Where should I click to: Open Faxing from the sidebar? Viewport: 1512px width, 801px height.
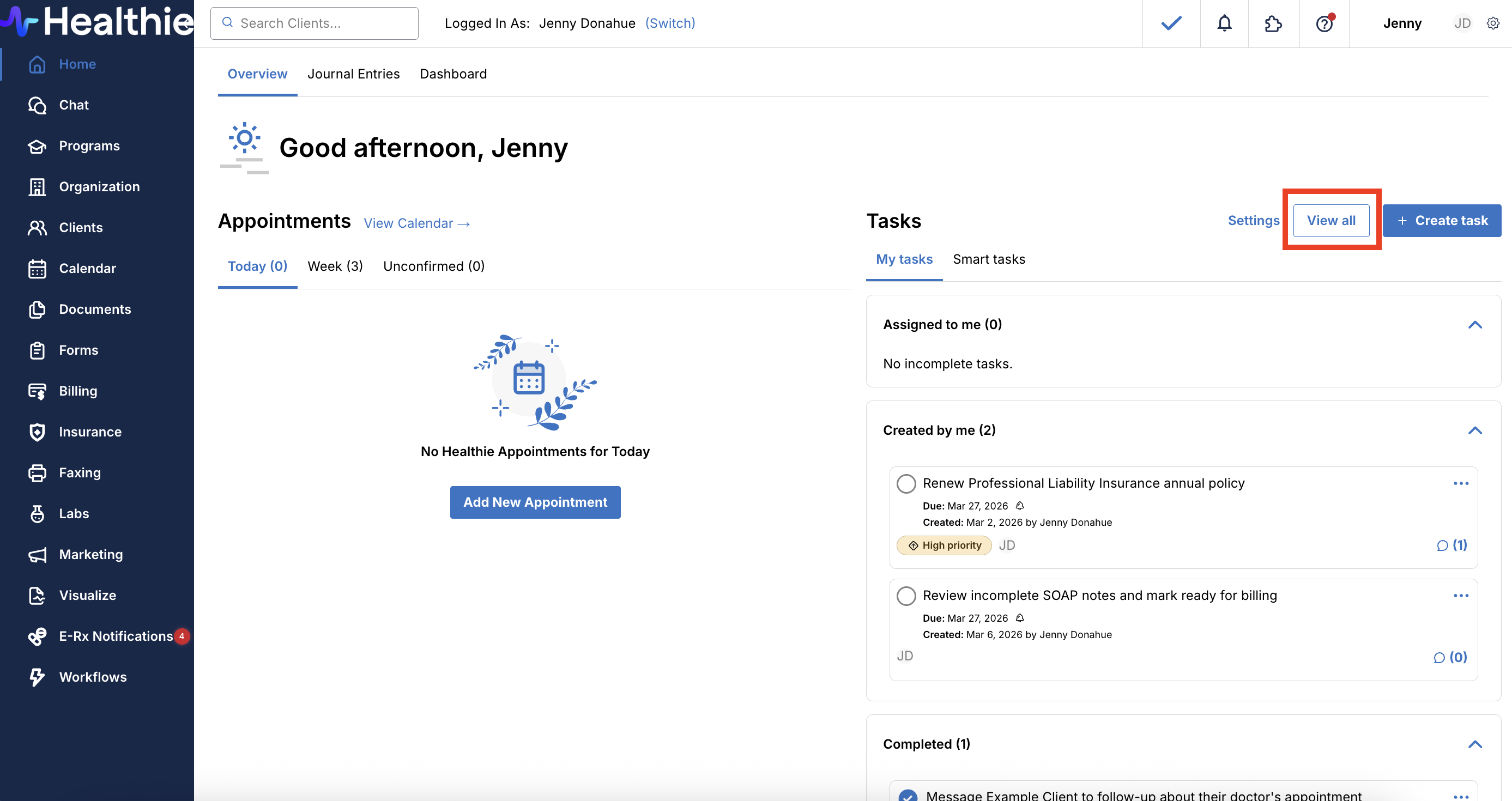coord(80,472)
